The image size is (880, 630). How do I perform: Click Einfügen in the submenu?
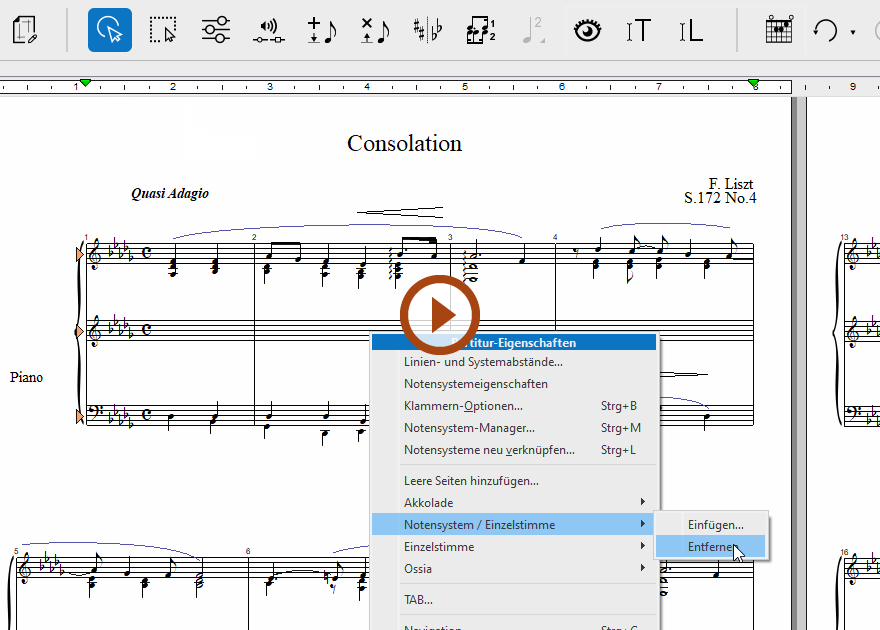714,524
